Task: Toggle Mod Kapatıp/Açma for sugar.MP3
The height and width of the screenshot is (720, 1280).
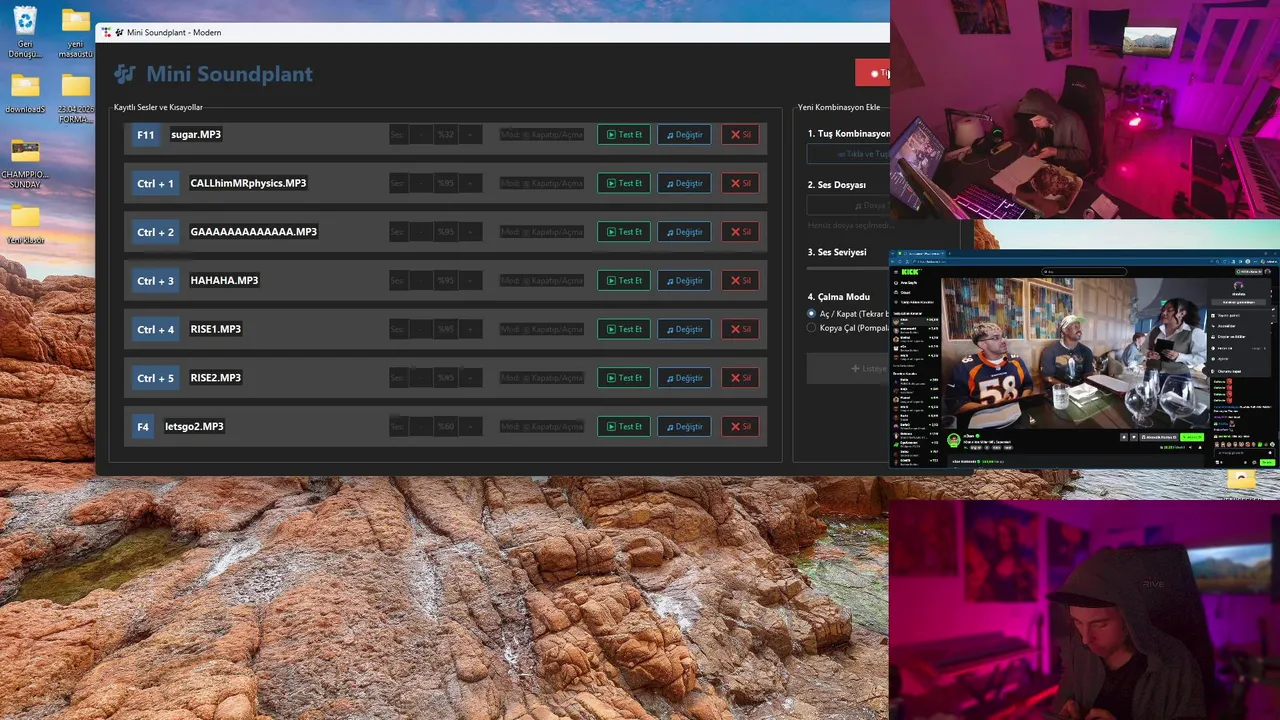Action: tap(542, 134)
